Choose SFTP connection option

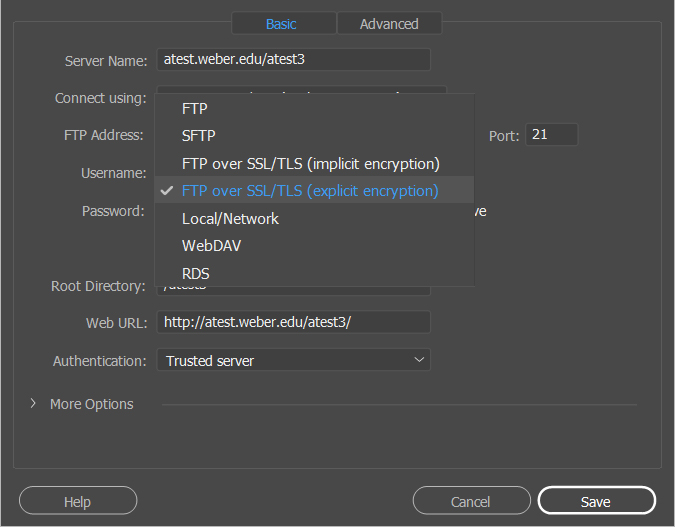point(199,136)
